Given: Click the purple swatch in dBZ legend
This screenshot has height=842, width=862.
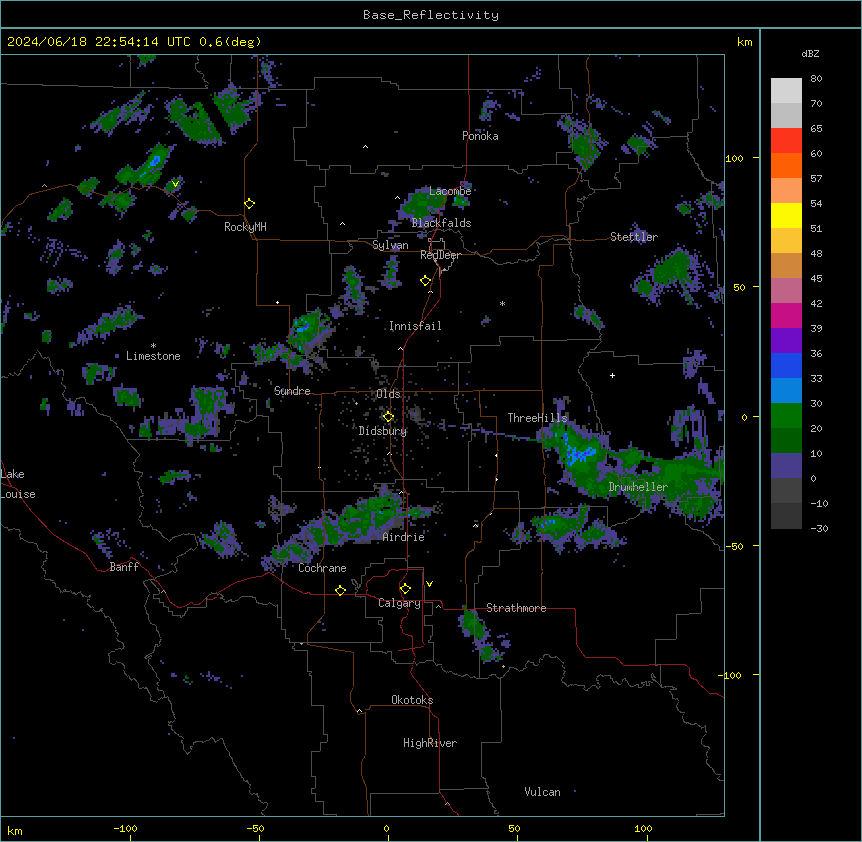Looking at the screenshot, I should pos(786,340).
